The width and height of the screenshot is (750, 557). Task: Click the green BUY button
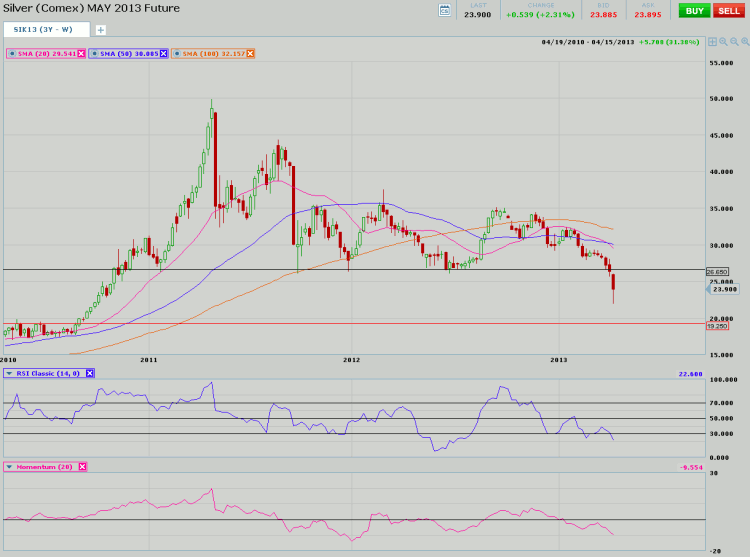(x=694, y=10)
